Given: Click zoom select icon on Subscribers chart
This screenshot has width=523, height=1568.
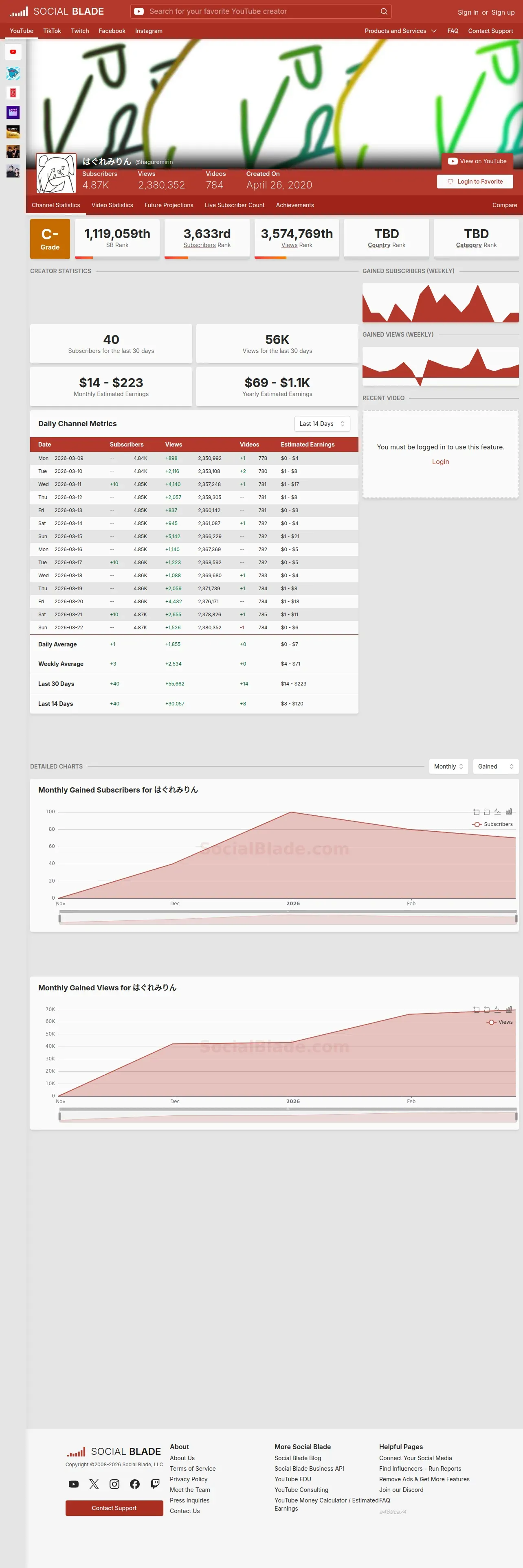Looking at the screenshot, I should pyautogui.click(x=476, y=812).
